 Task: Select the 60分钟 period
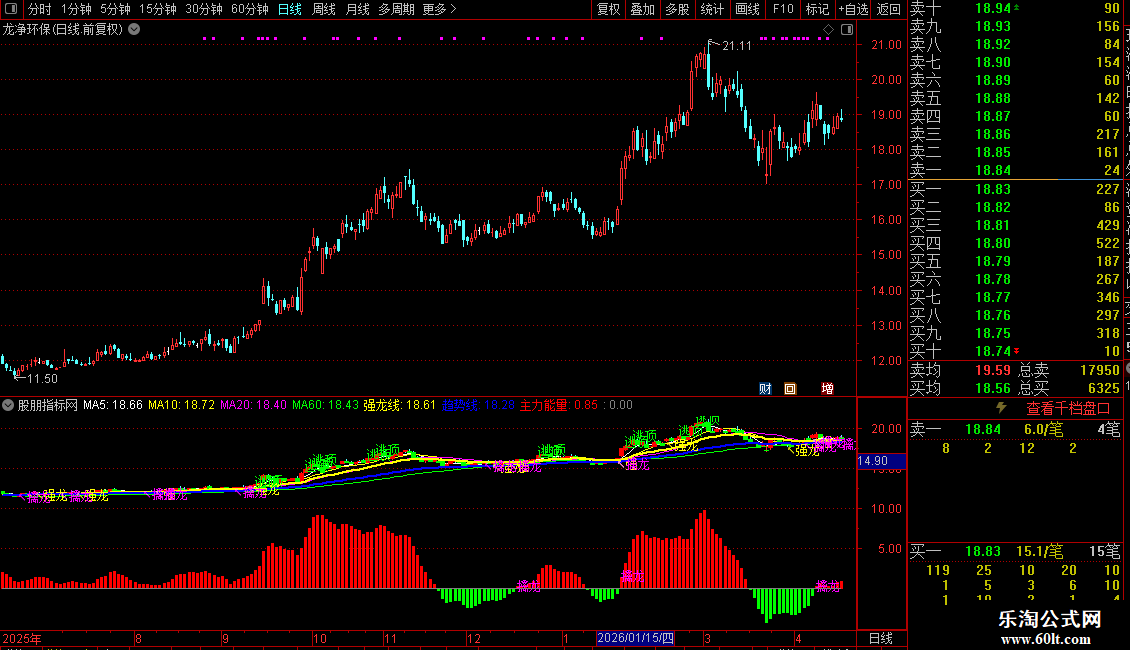tap(250, 9)
